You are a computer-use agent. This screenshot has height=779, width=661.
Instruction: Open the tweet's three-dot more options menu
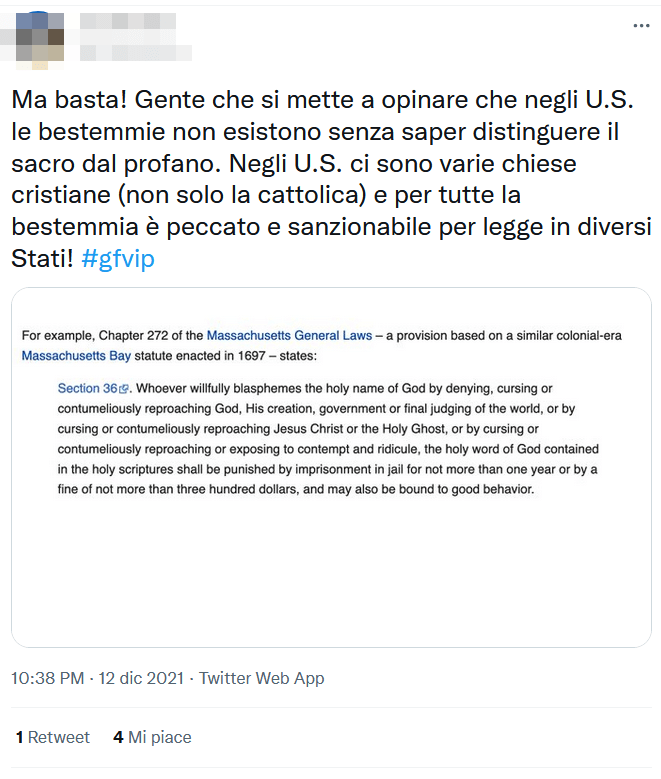(641, 26)
